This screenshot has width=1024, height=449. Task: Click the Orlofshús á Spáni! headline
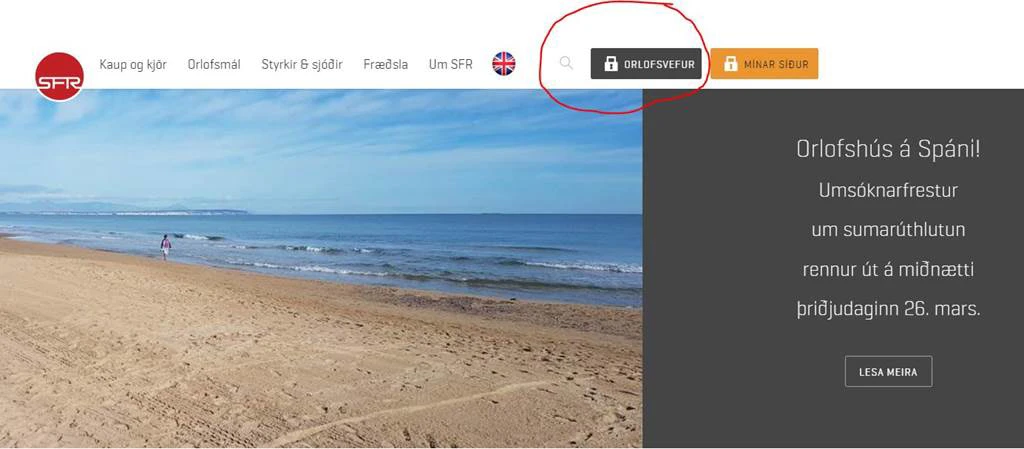pyautogui.click(x=888, y=150)
